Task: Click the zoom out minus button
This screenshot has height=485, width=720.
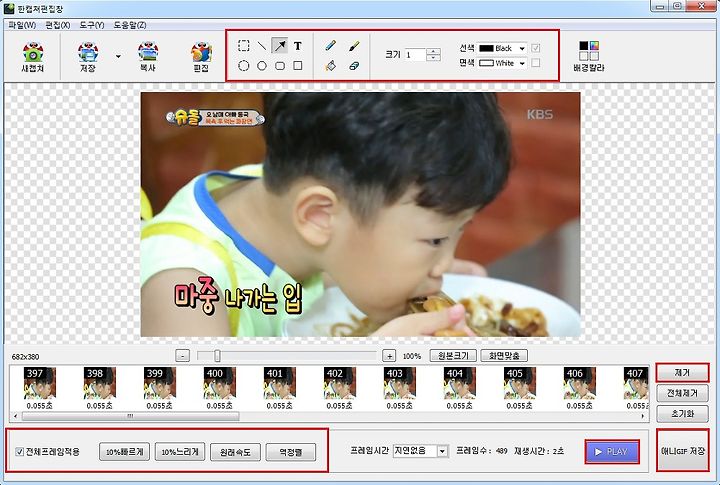Action: [183, 356]
